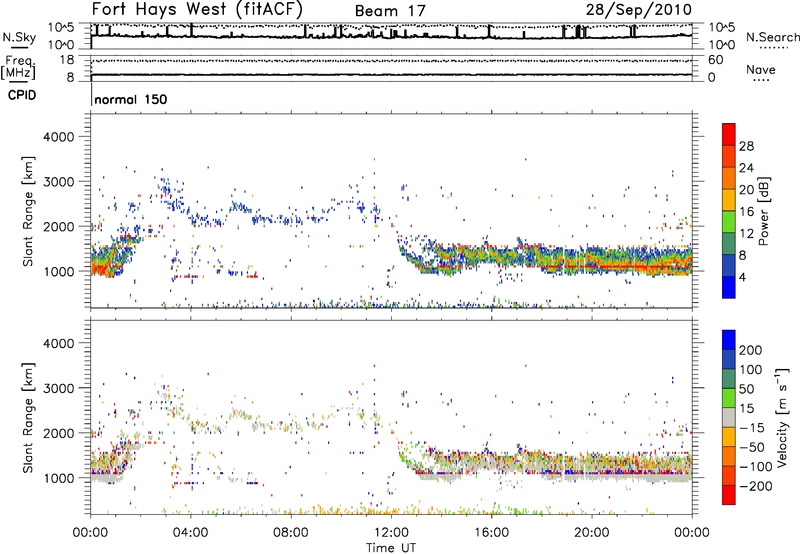
Task: Click the '3000' tick on Velocity panel
Action: (58, 388)
